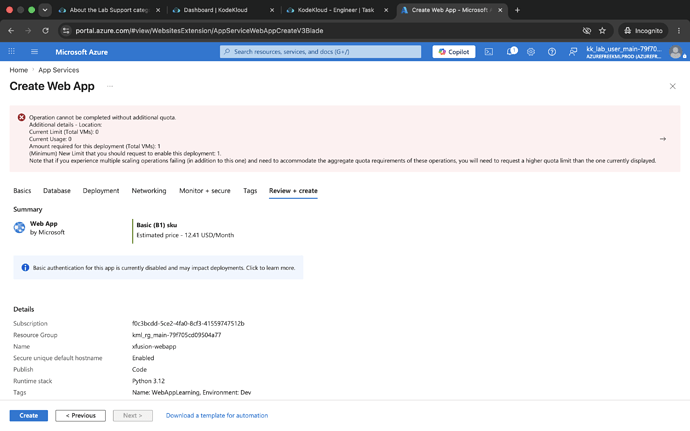This screenshot has height=431, width=690.
Task: Close the Dashboard | KodeKloud tab
Action: (x=272, y=10)
